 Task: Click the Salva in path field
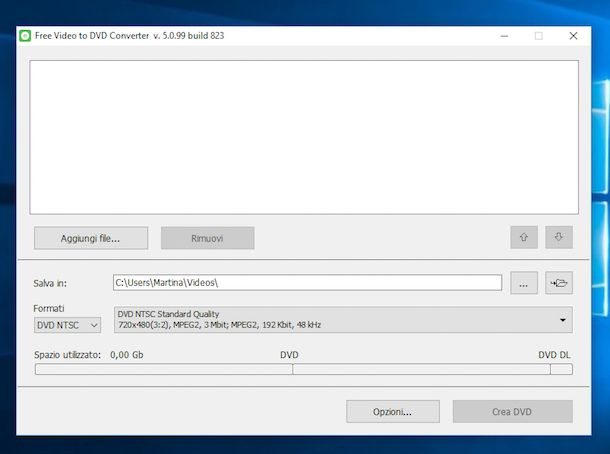click(x=307, y=283)
